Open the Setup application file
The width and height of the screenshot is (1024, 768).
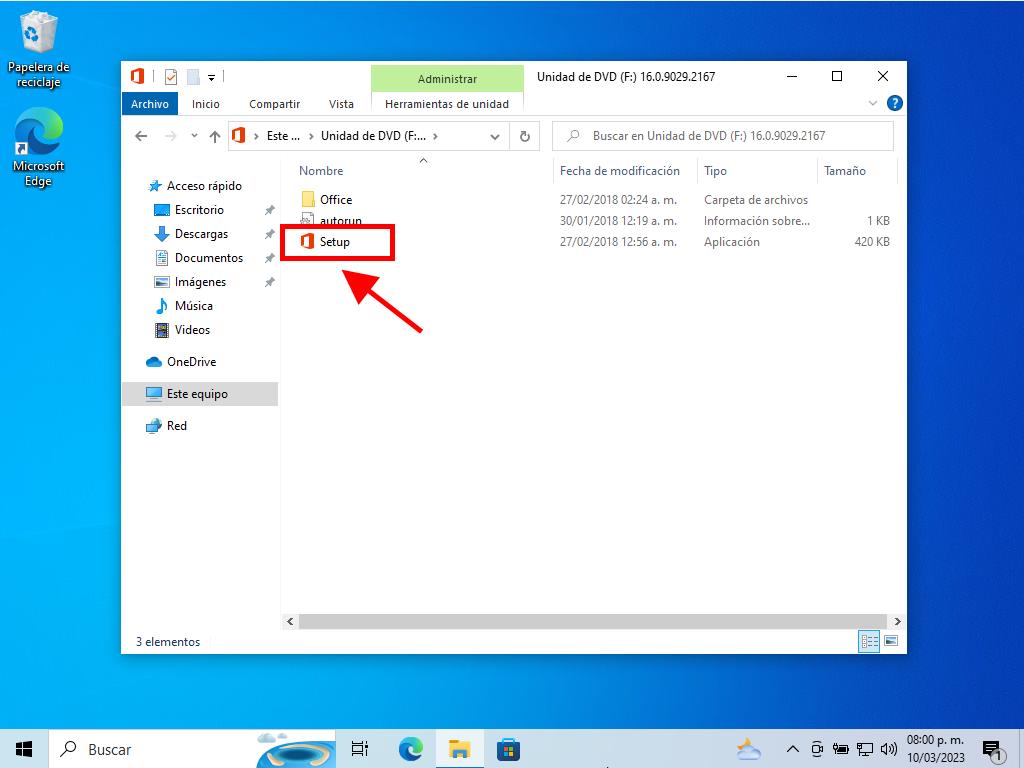[x=335, y=242]
